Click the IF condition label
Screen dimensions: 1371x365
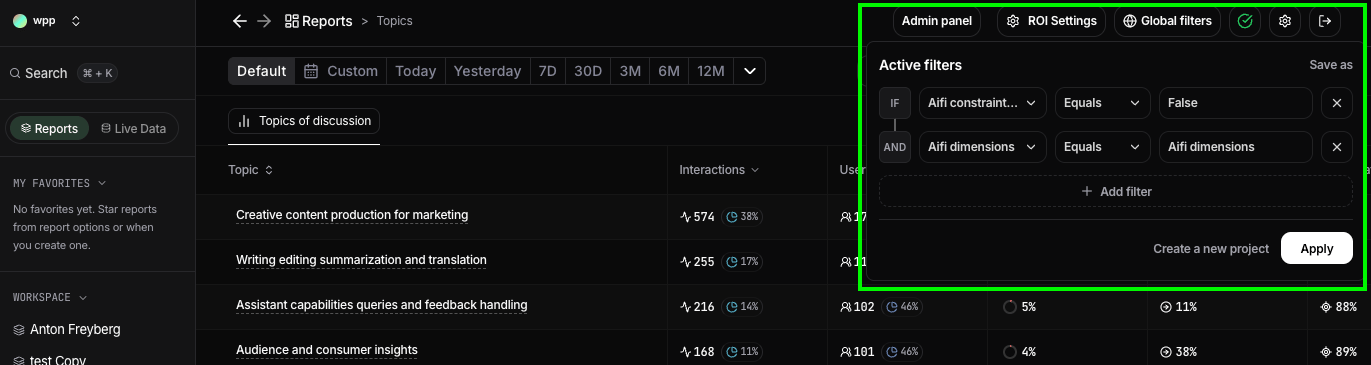click(x=895, y=103)
